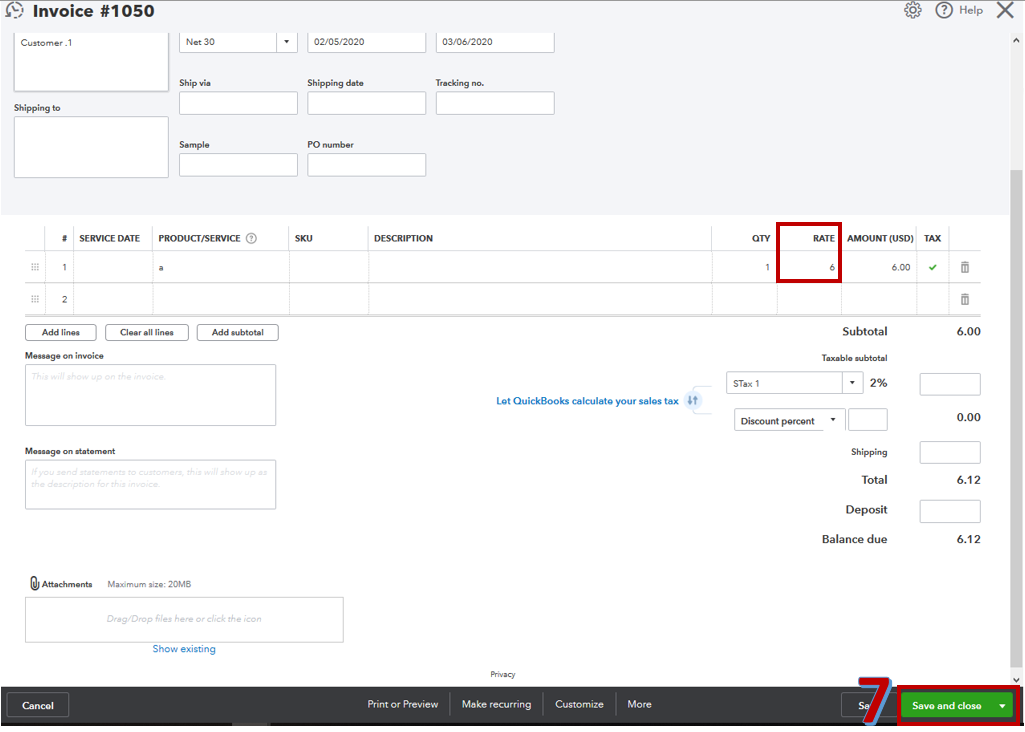Click the invoice history clock icon
The width and height of the screenshot is (1025, 732).
point(14,10)
